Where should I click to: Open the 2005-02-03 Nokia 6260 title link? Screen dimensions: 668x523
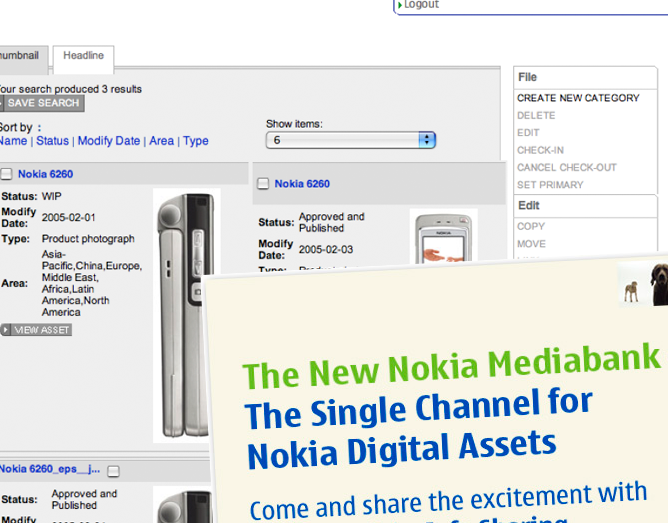click(302, 184)
